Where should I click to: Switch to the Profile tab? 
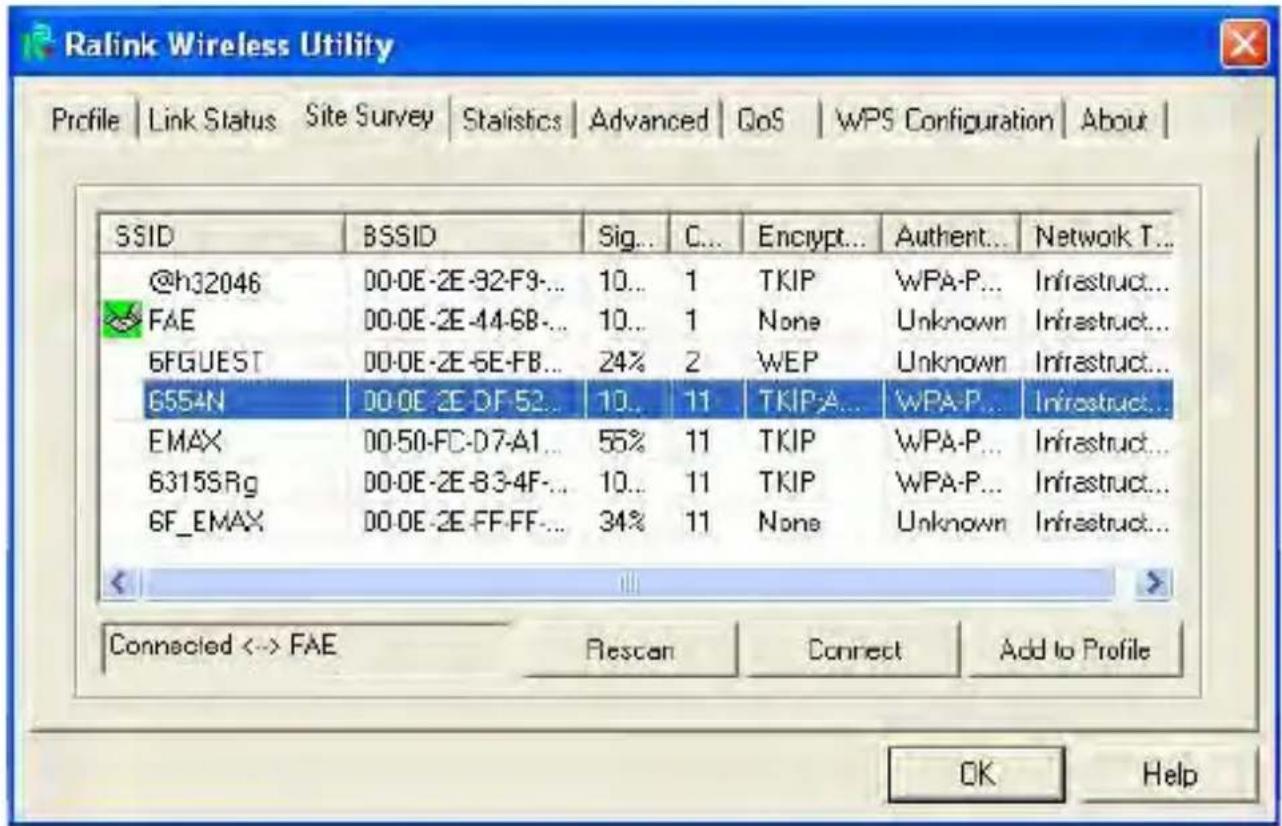click(x=86, y=121)
